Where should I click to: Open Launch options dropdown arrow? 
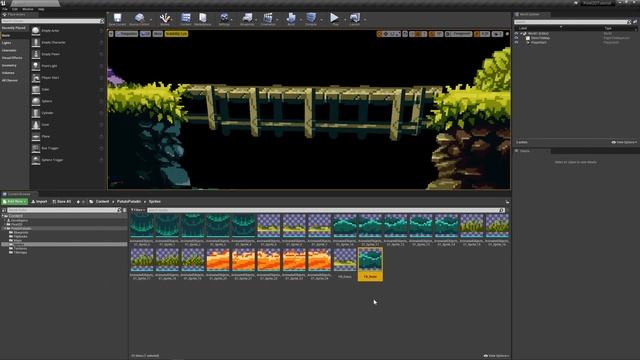point(364,19)
